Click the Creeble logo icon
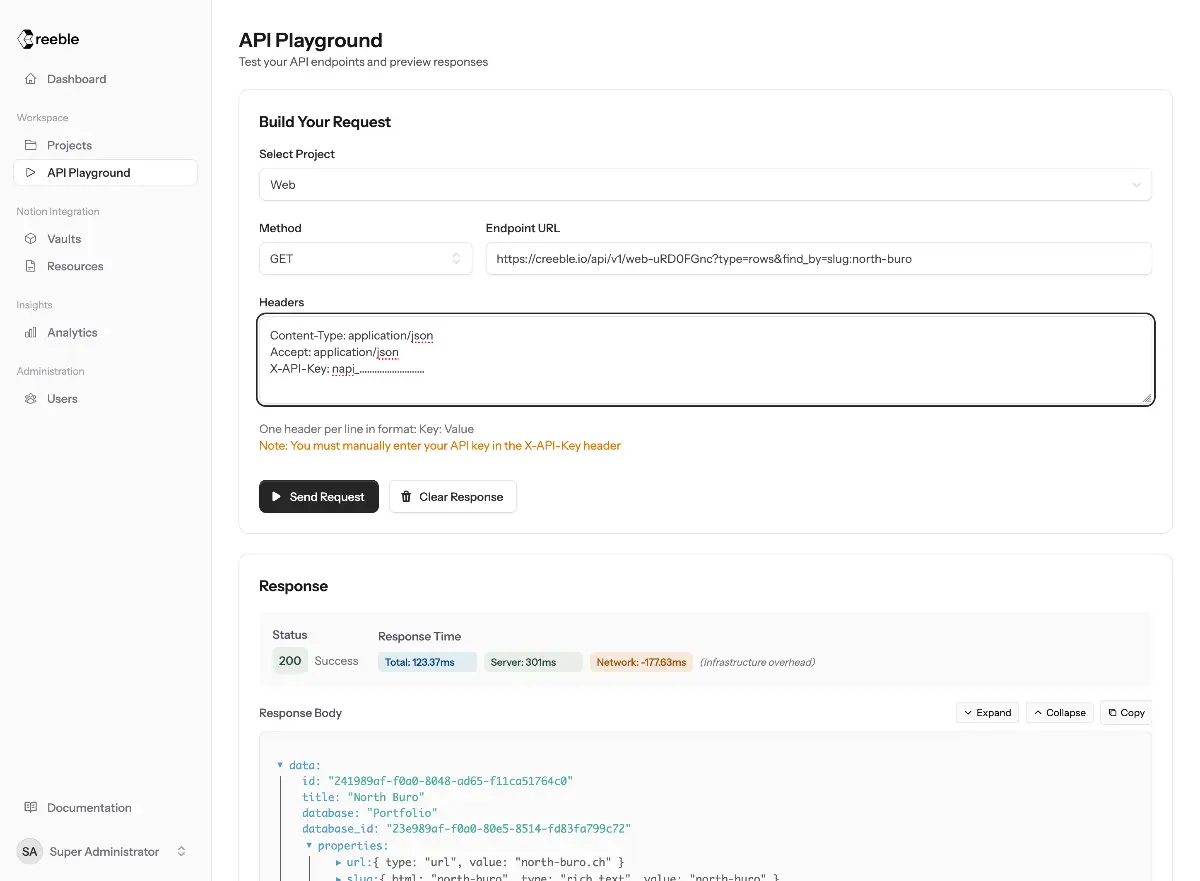Viewport: 1200px width, 881px height. (x=26, y=39)
